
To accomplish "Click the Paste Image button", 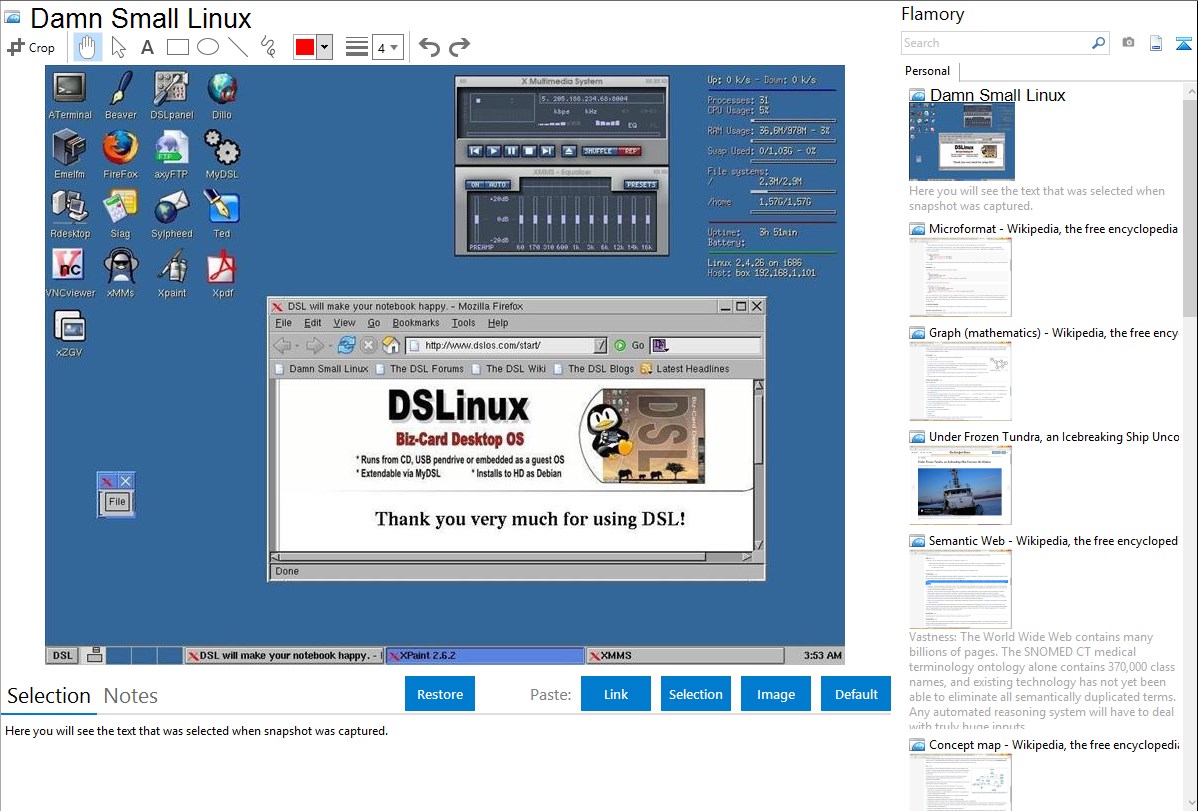I will (x=775, y=694).
